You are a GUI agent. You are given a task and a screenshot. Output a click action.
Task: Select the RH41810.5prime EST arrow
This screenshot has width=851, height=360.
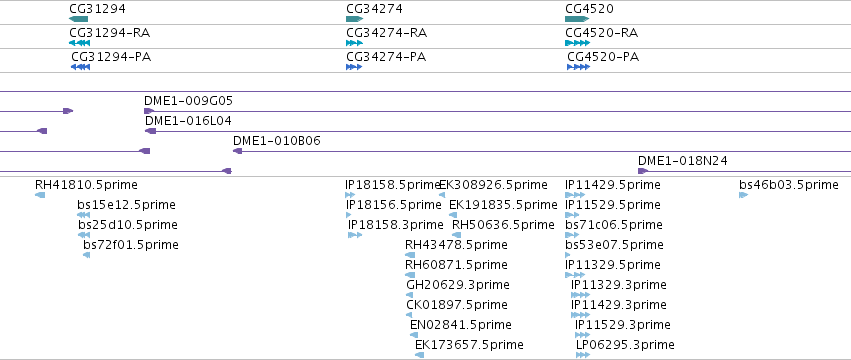click(40, 195)
